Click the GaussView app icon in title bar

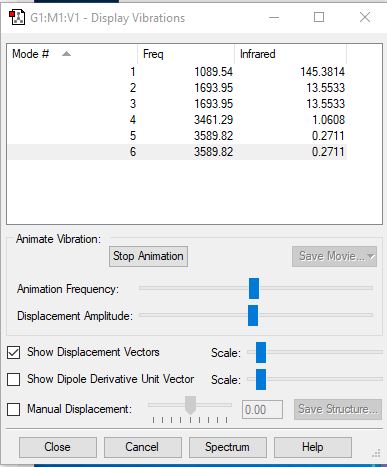pos(17,17)
